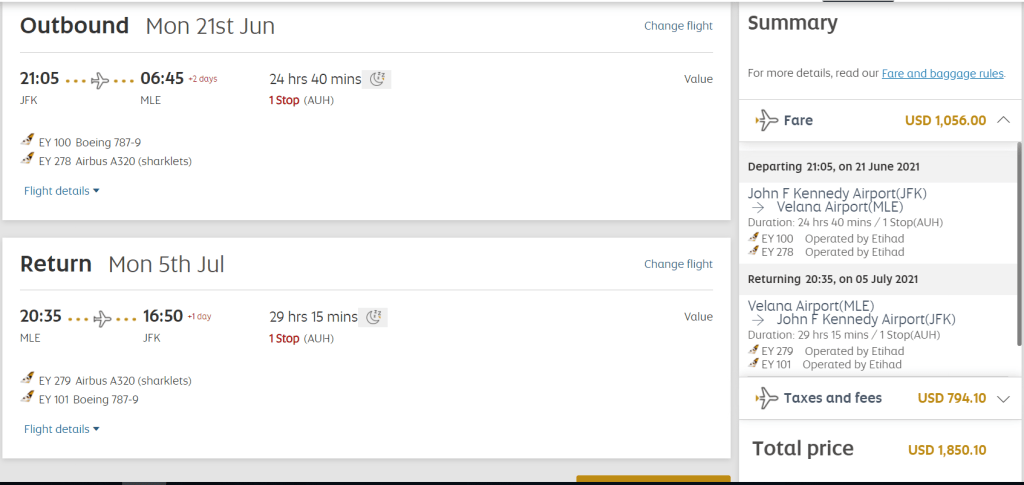
Task: Click the Etihad logo next to EY 279 Airbus A320
Action: pyautogui.click(x=27, y=380)
